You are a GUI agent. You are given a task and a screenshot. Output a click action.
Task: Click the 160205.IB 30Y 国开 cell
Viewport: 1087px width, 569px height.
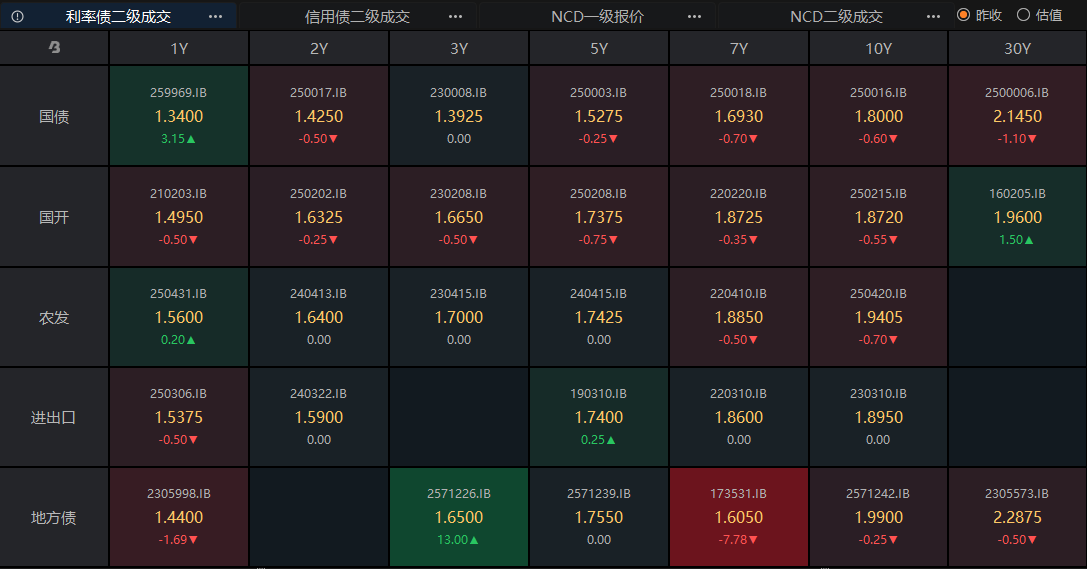click(x=1017, y=216)
